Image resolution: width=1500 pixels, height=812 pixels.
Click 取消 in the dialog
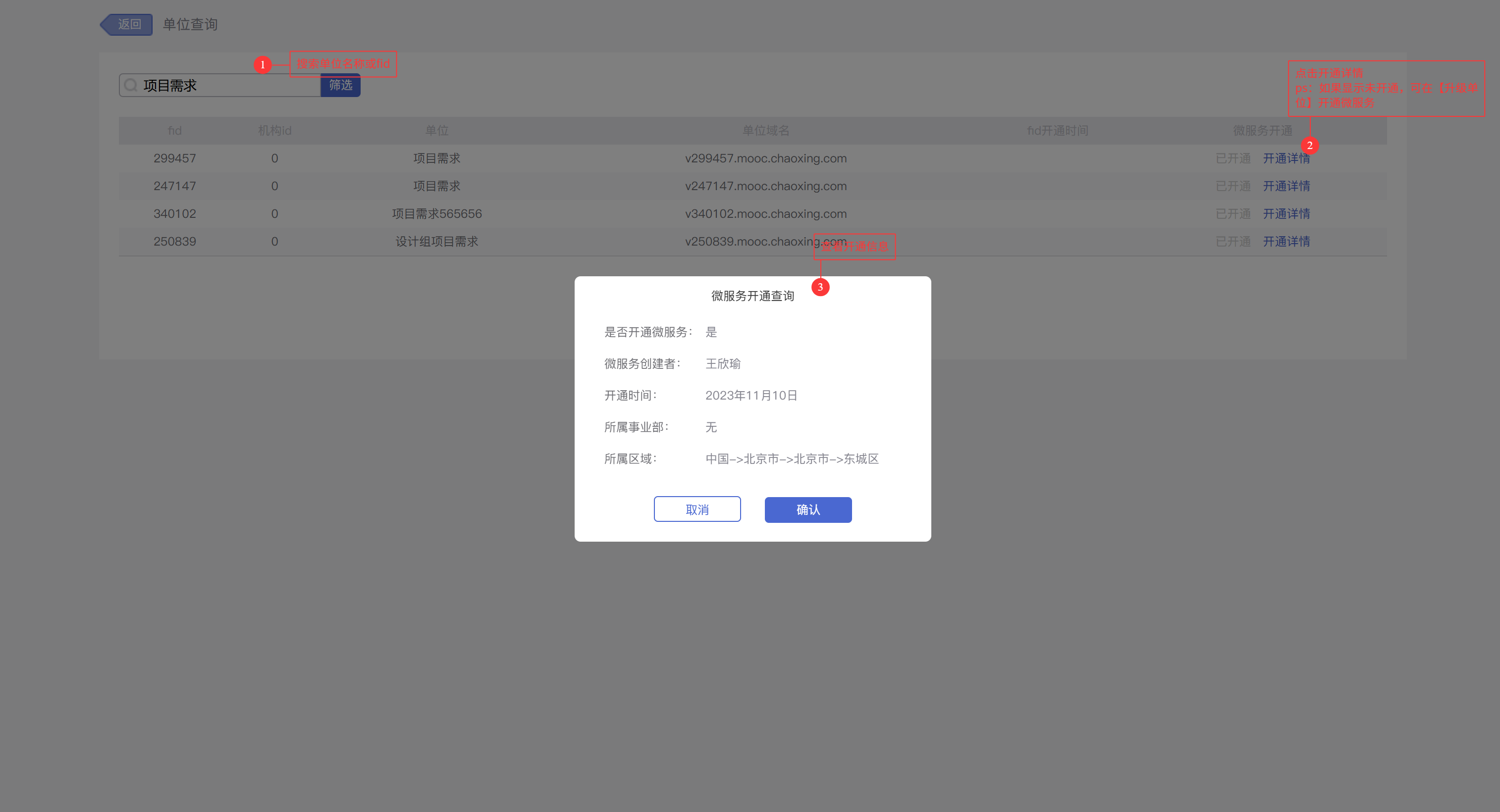697,509
